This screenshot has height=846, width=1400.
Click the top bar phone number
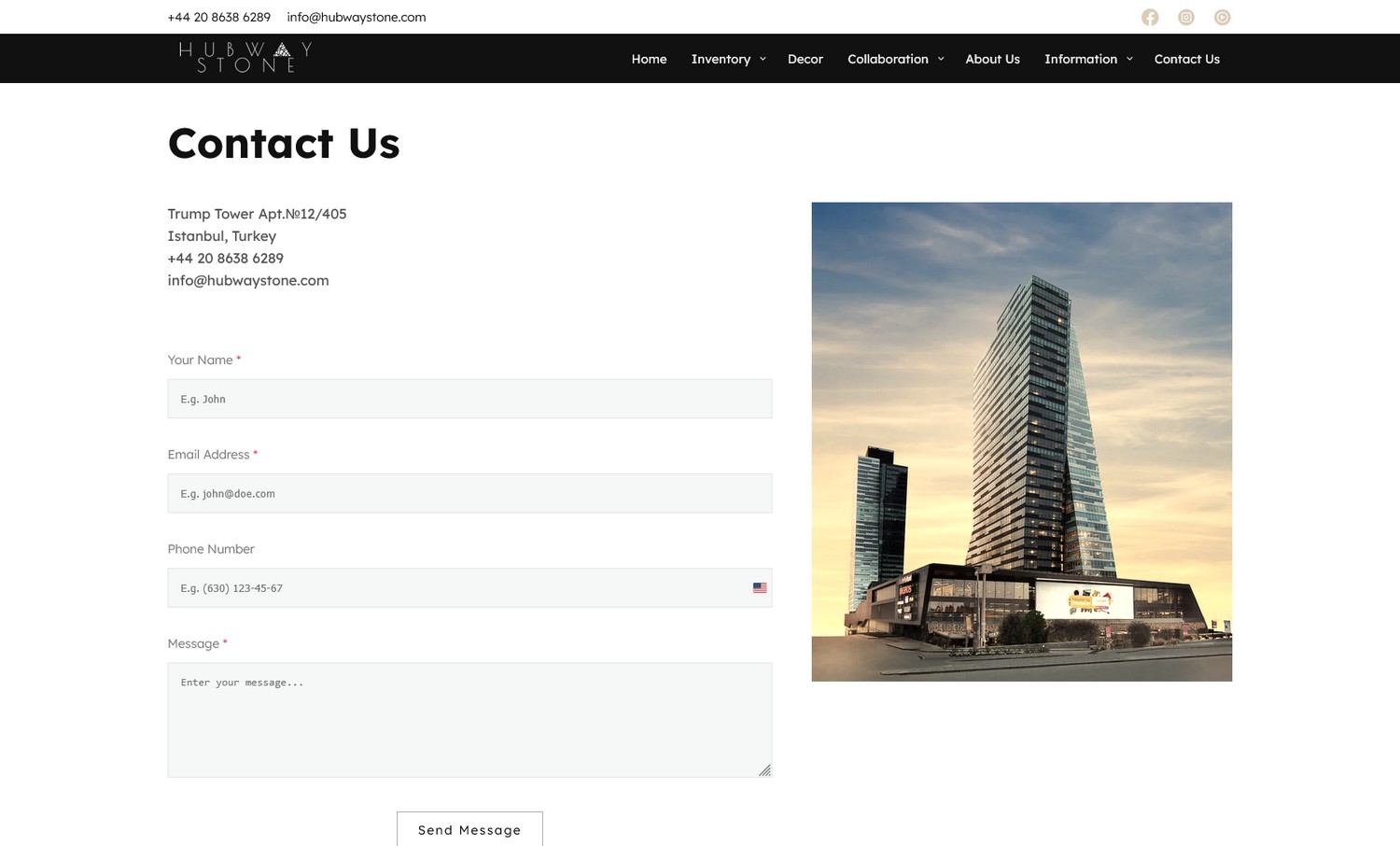[x=219, y=17]
